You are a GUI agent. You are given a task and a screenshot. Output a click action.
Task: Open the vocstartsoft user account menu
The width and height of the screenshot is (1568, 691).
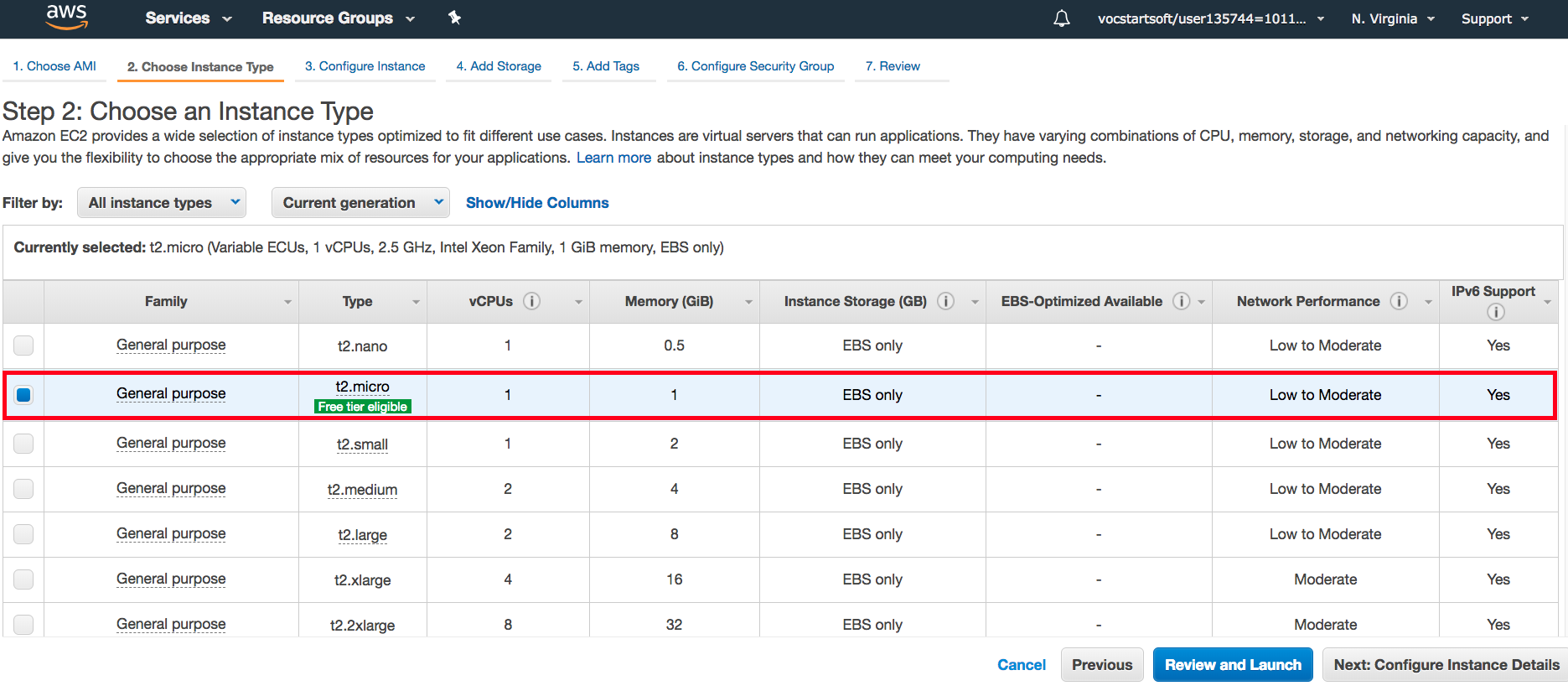1211,18
